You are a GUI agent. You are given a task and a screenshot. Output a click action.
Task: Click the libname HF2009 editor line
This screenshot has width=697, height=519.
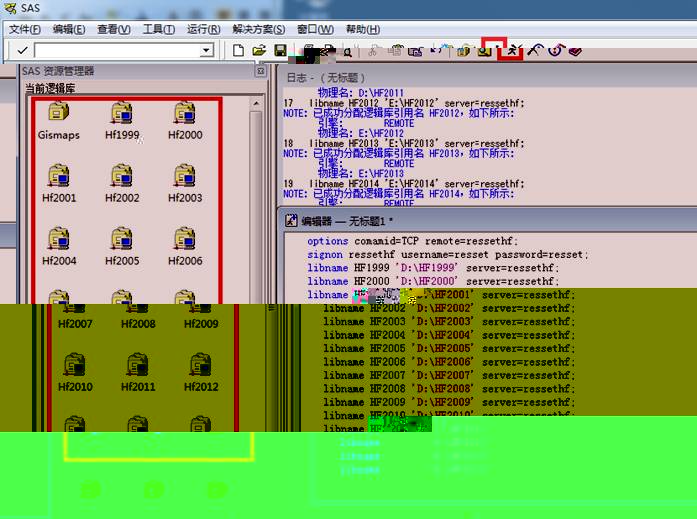tap(449, 402)
